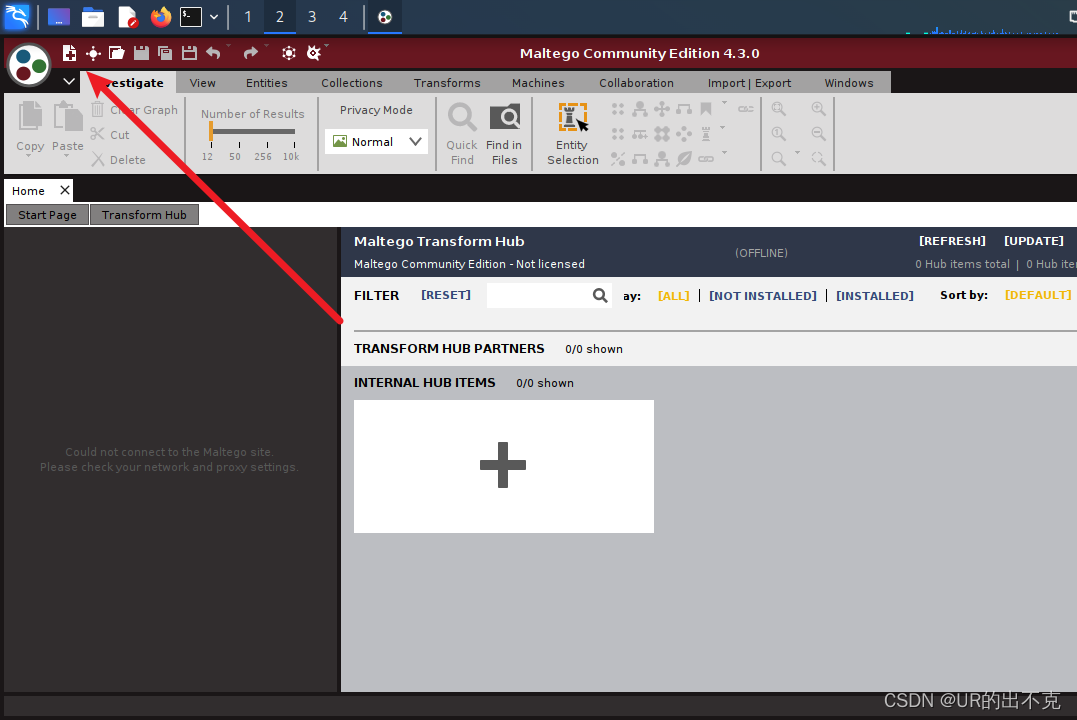Click the Quick Find magnifier icon
This screenshot has width=1077, height=720.
pos(462,117)
